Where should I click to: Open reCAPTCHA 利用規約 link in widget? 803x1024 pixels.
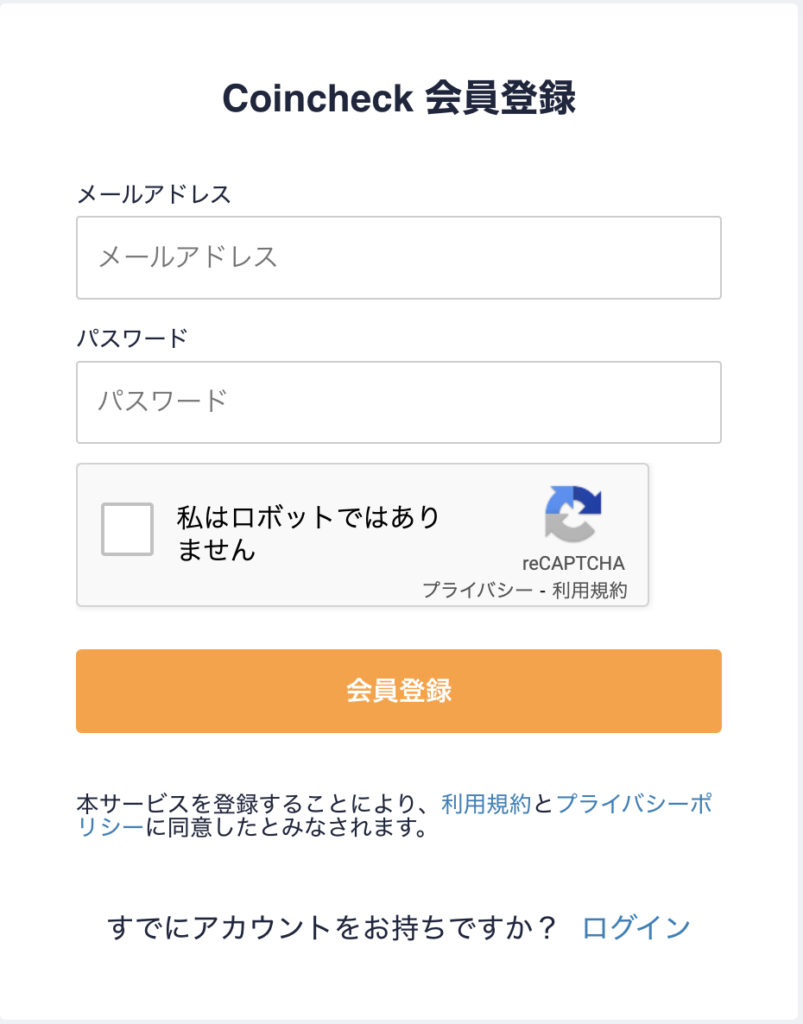click(x=590, y=590)
